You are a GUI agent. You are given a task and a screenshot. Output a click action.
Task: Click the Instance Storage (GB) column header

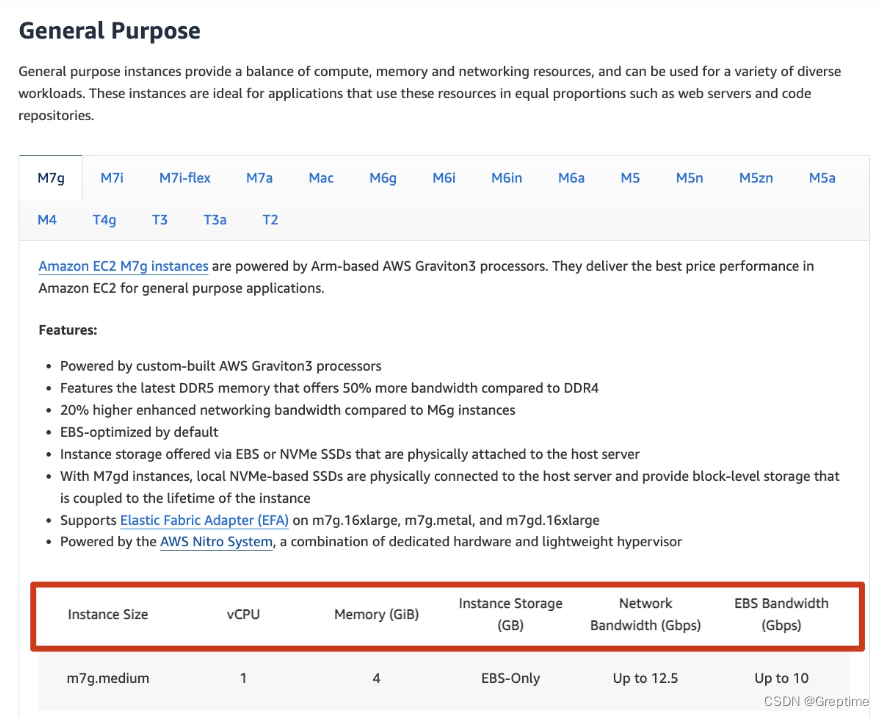click(510, 614)
